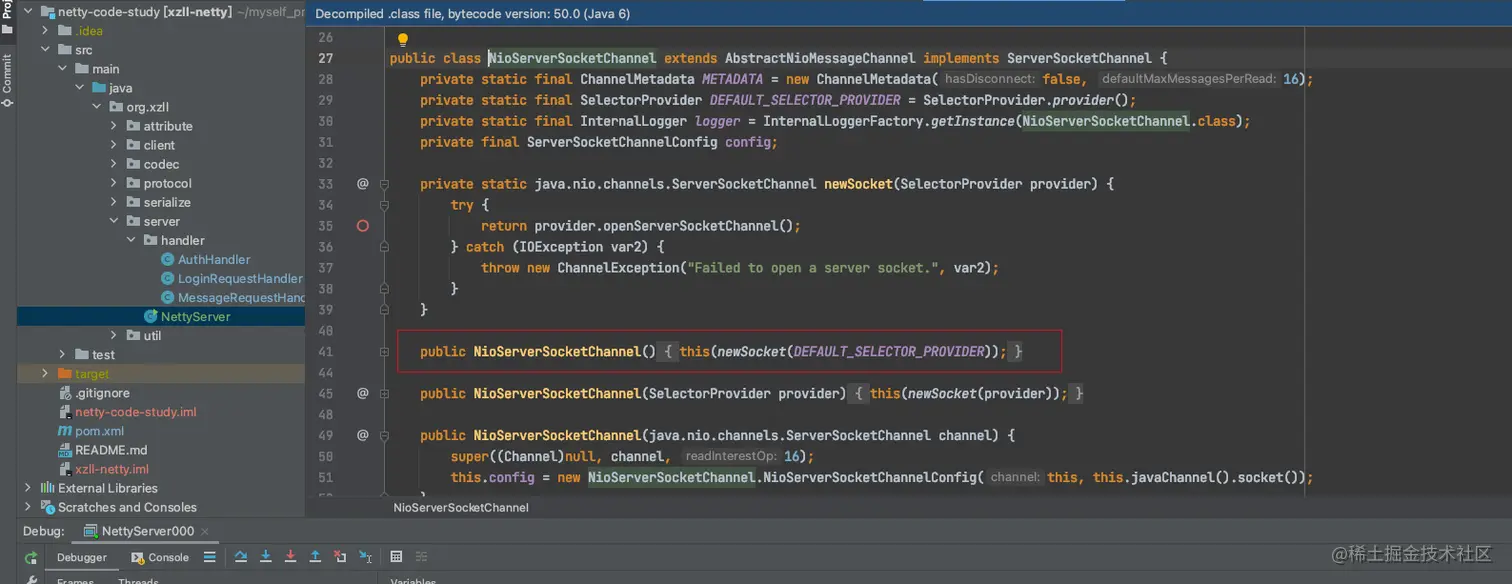The width and height of the screenshot is (1512, 584).
Task: Click the gutter @ icon on line 49
Action: click(363, 435)
